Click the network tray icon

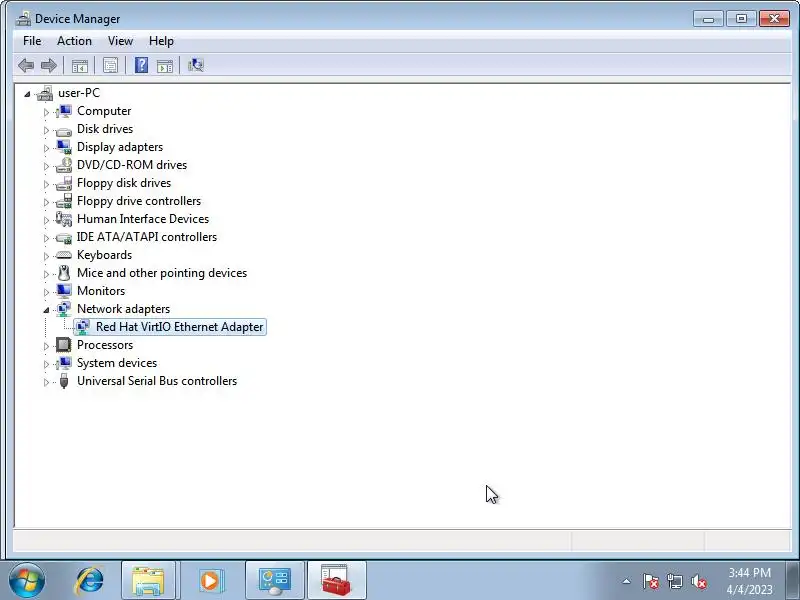click(x=674, y=581)
